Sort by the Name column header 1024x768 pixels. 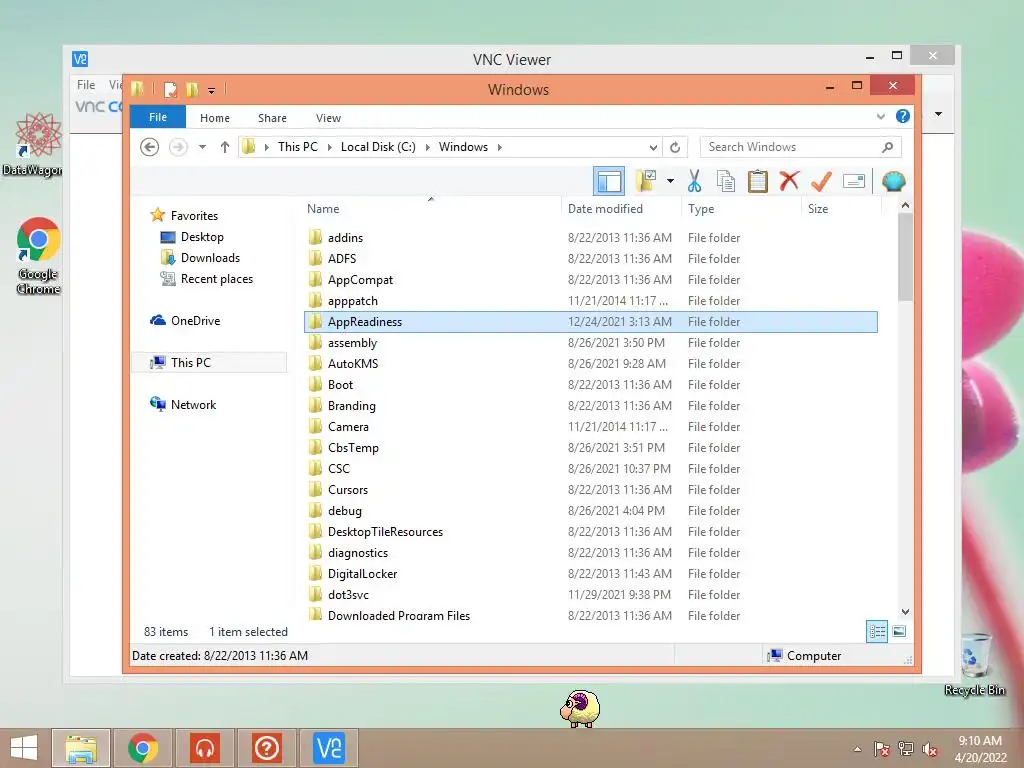pyautogui.click(x=431, y=209)
